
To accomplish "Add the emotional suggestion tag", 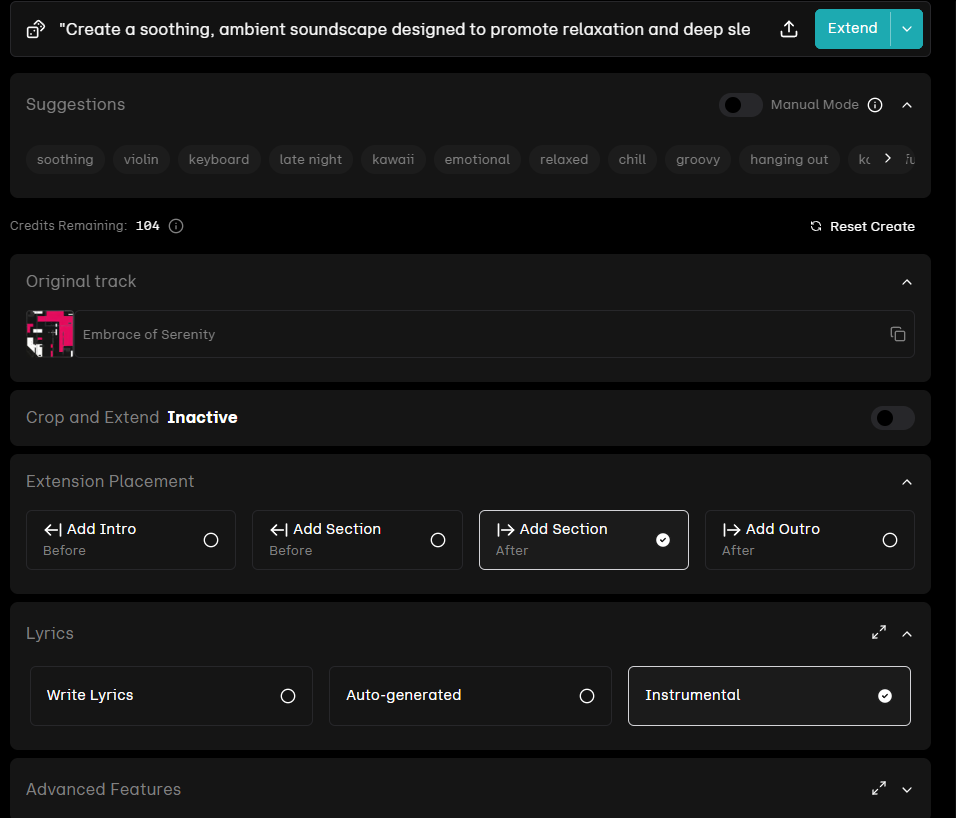I will 477,160.
